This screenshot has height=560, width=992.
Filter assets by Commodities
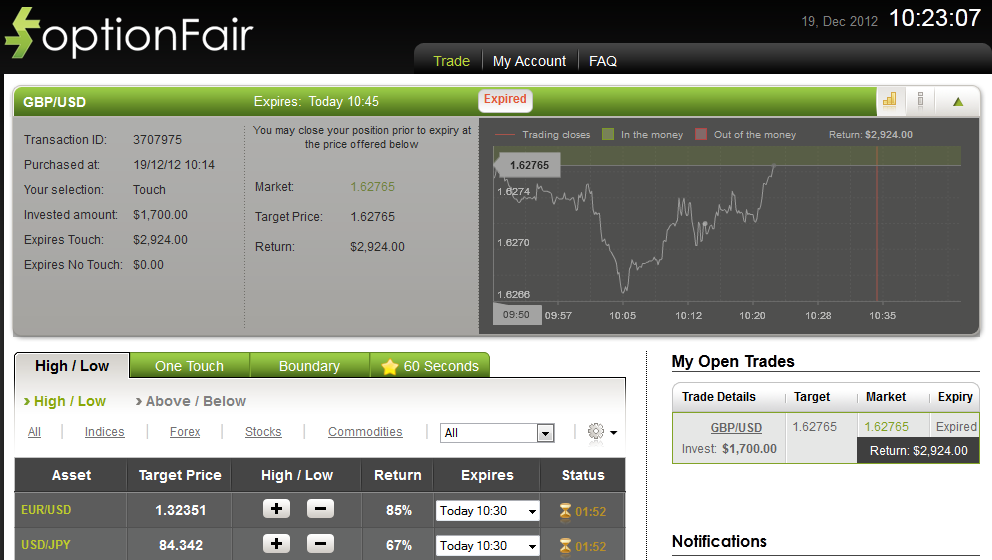pyautogui.click(x=365, y=432)
